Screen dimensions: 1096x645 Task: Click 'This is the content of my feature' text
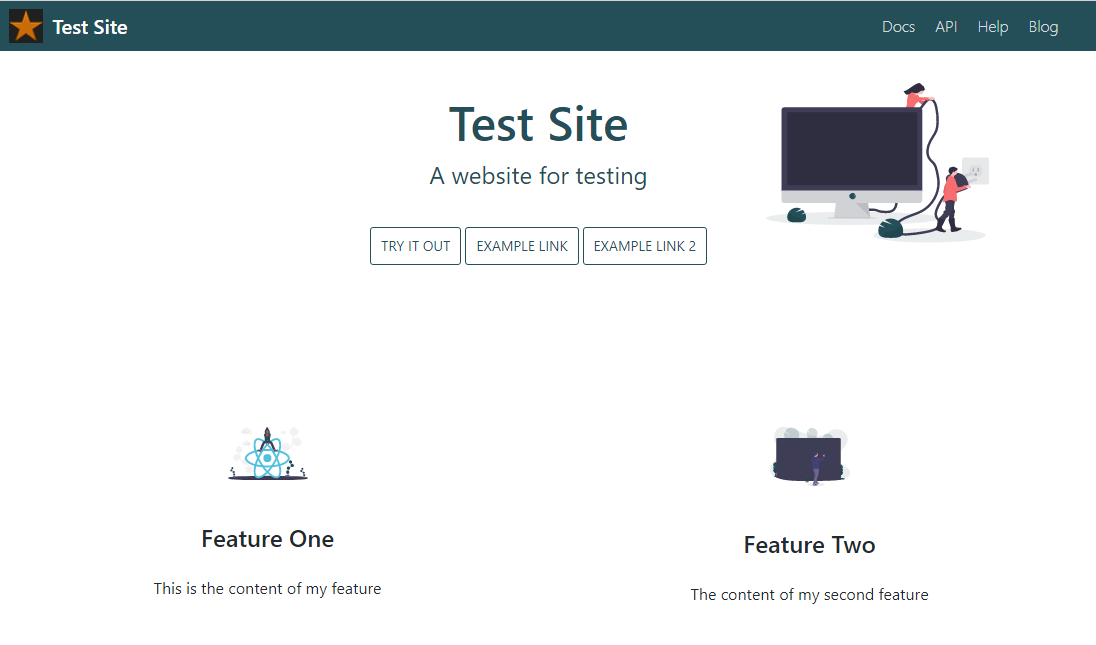tap(268, 588)
